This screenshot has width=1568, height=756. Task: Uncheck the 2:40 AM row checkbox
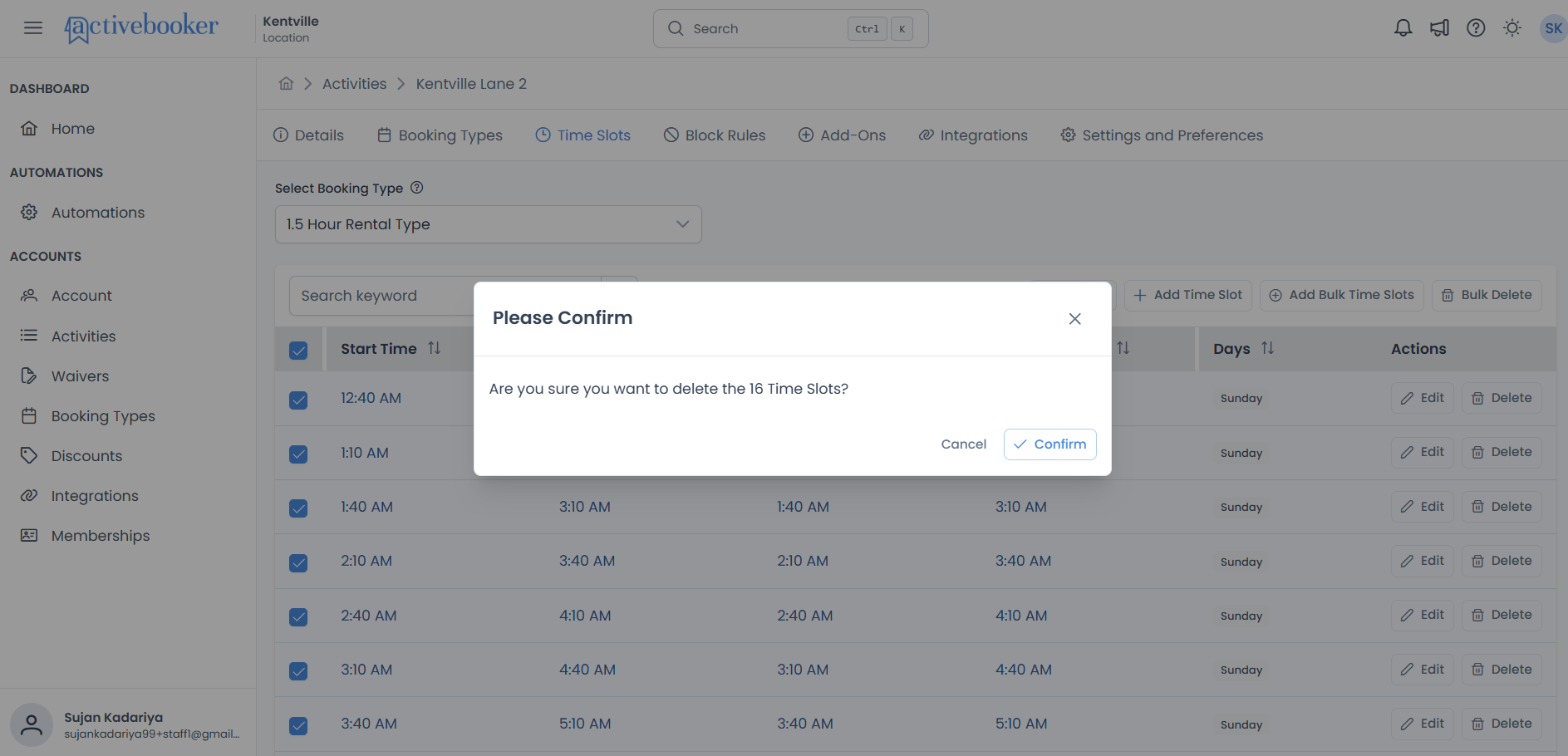click(x=298, y=617)
